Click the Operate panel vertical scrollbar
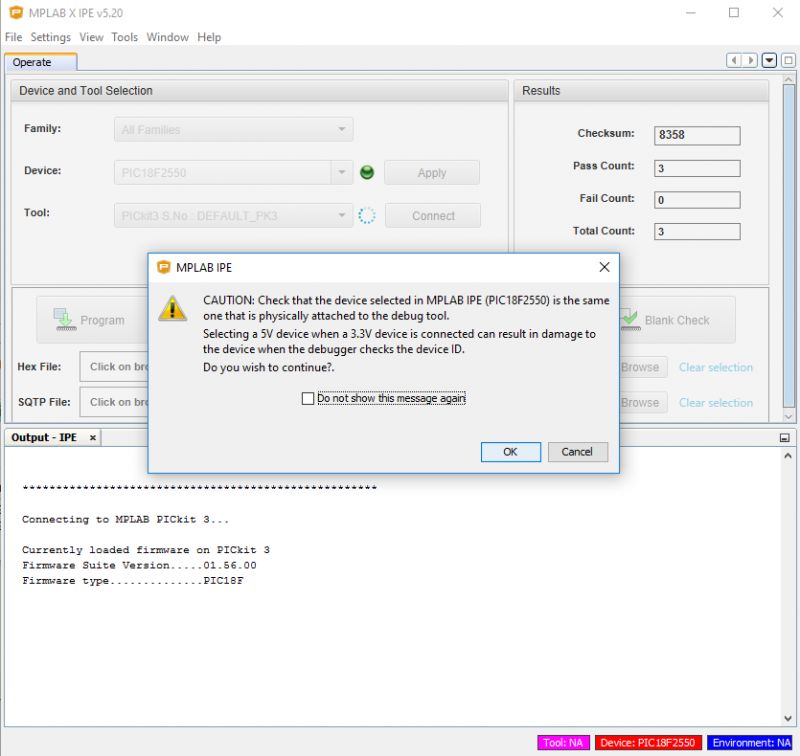Image resolution: width=800 pixels, height=756 pixels. (x=788, y=245)
